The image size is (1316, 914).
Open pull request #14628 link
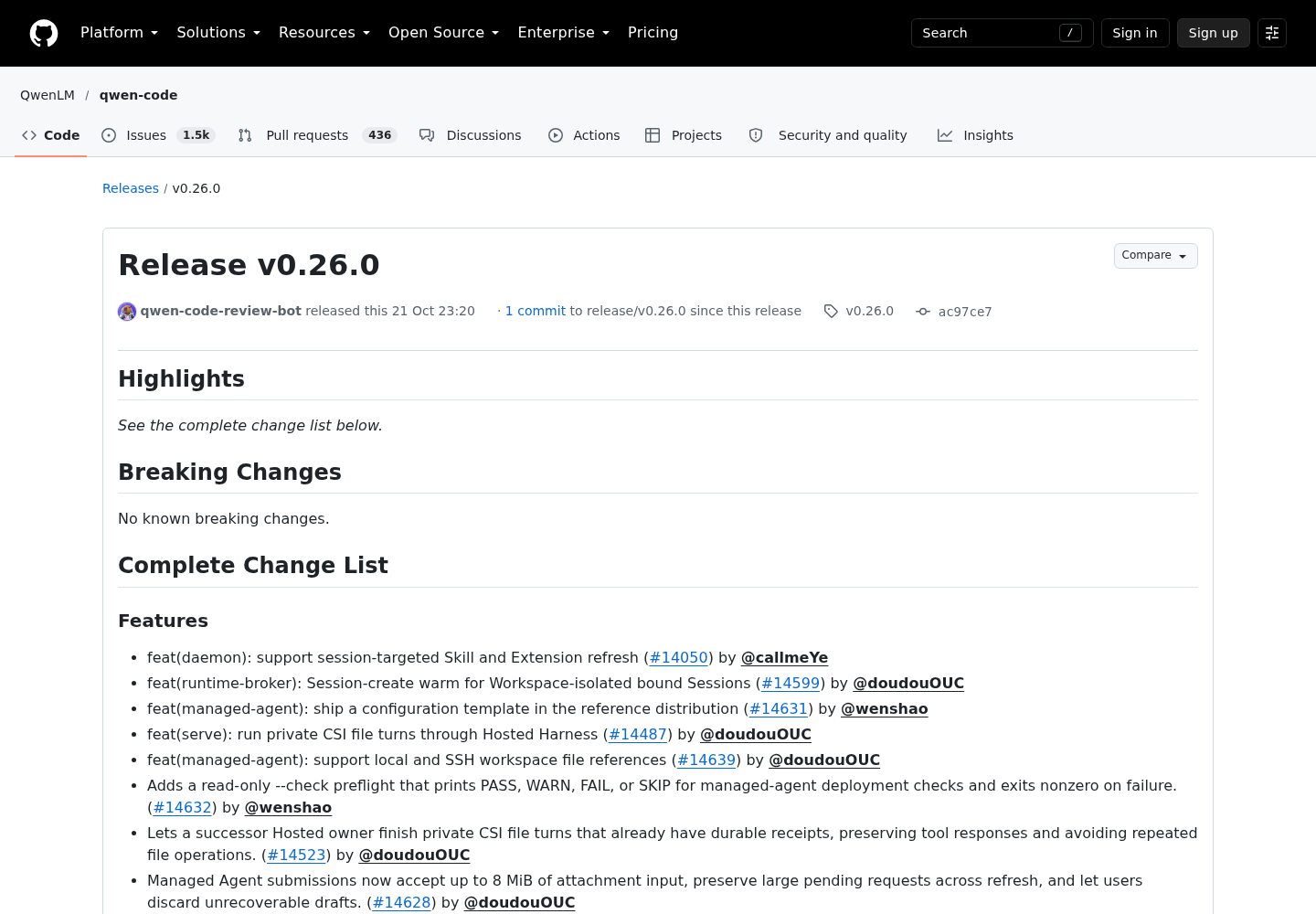click(x=402, y=903)
